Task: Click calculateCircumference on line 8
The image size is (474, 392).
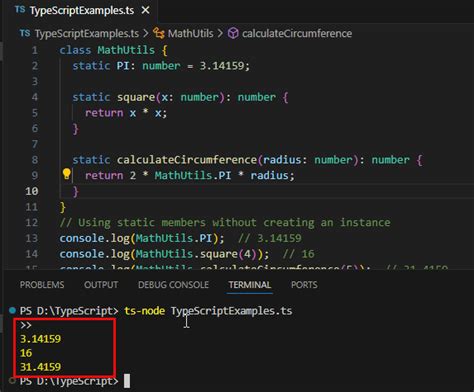Action: click(187, 160)
